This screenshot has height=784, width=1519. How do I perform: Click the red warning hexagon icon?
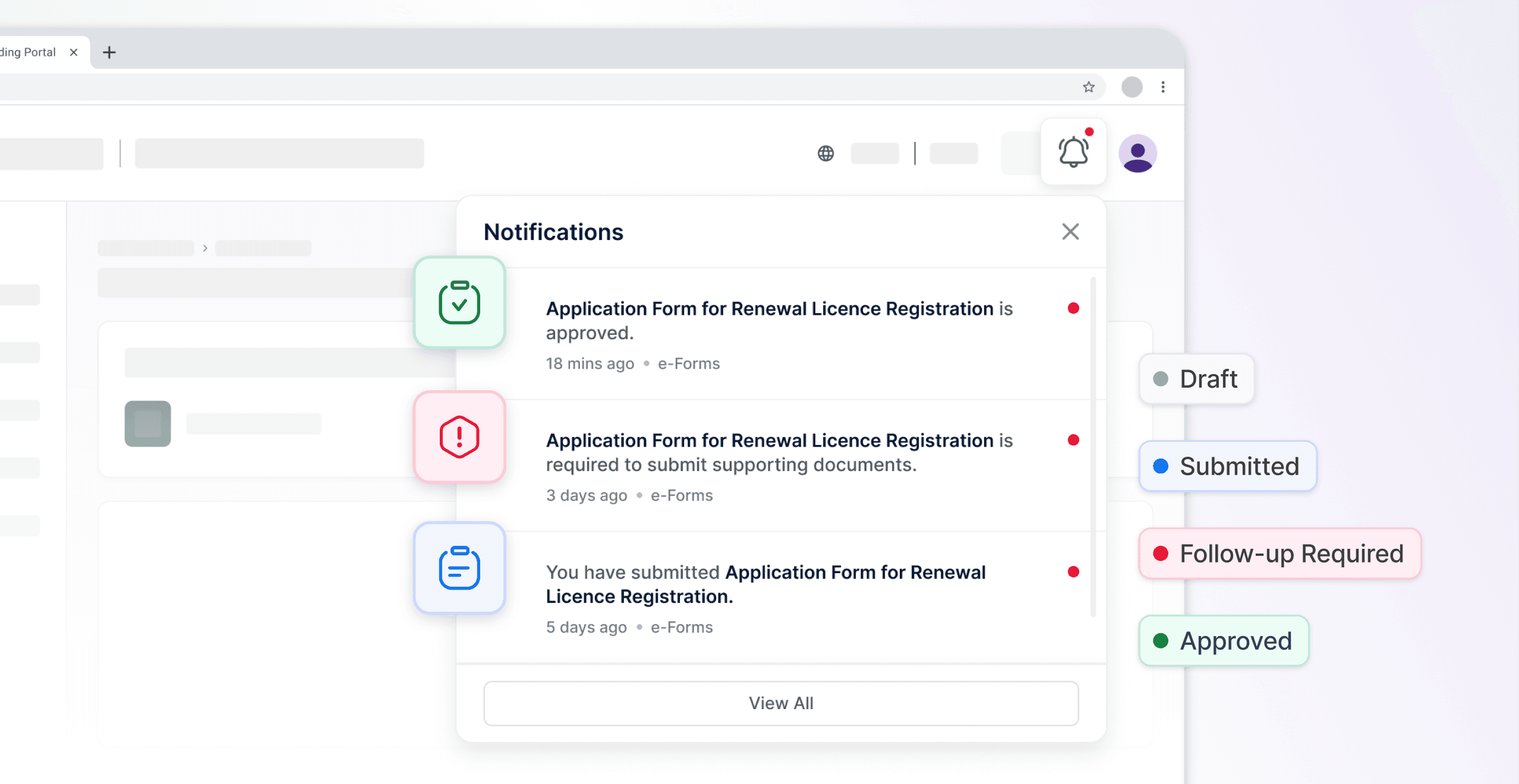coord(459,437)
